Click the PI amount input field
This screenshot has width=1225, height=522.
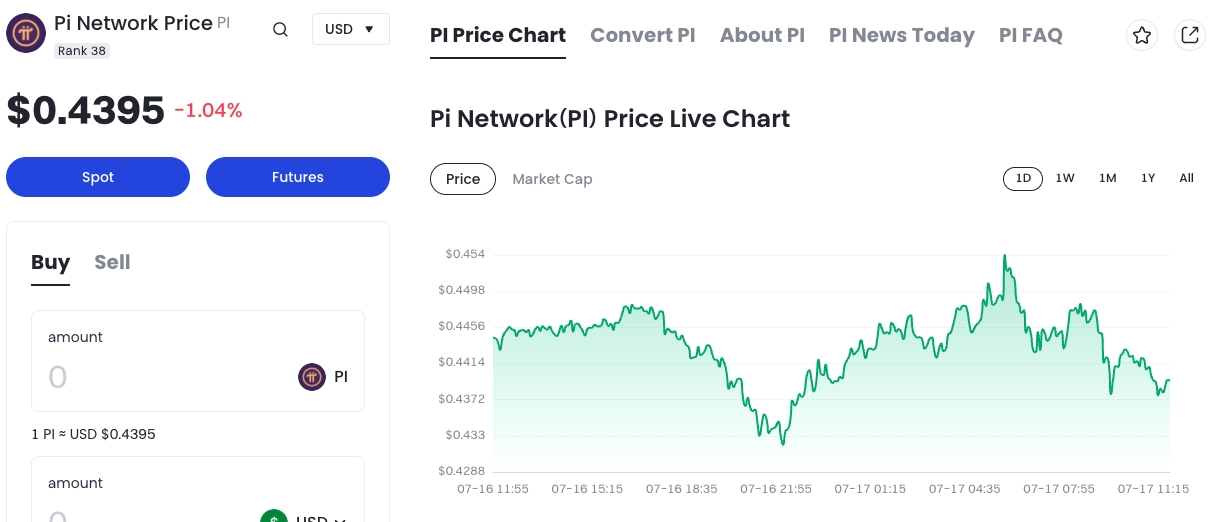(160, 377)
